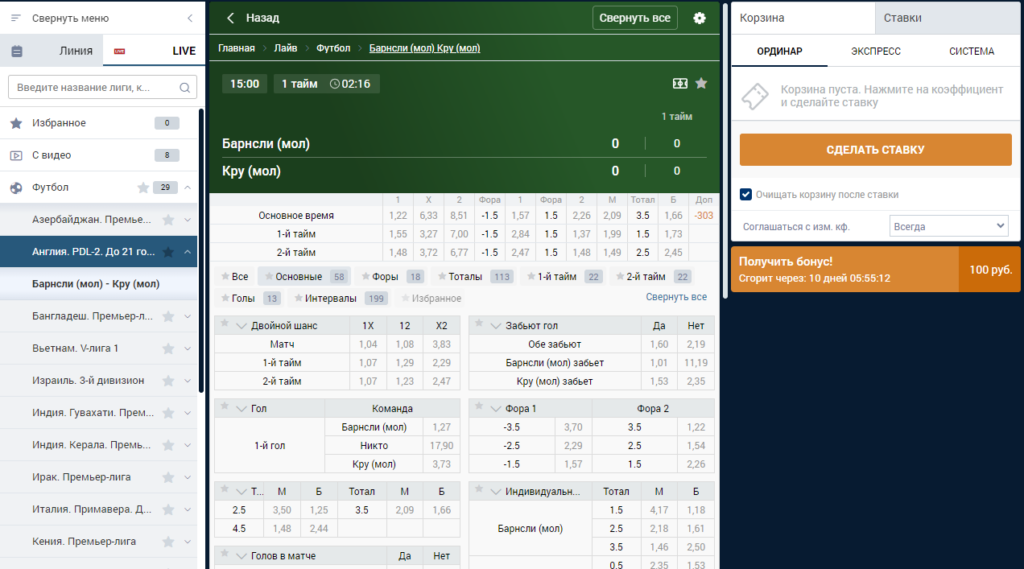Go to Главная breadcrumb
The image size is (1024, 569).
point(236,48)
